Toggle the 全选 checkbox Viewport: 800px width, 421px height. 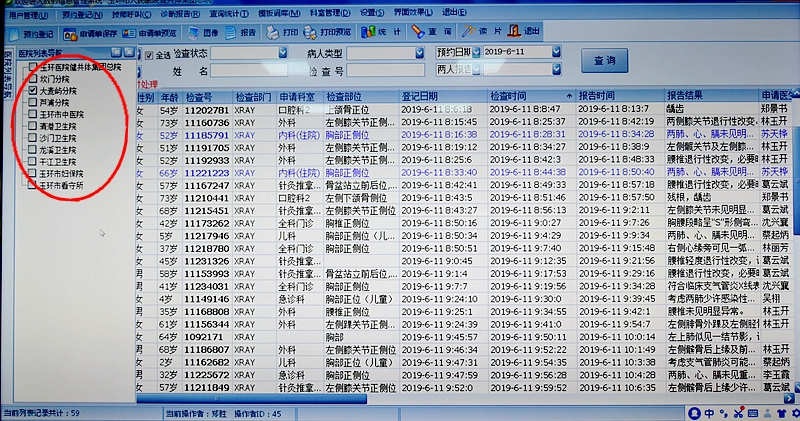pos(150,54)
